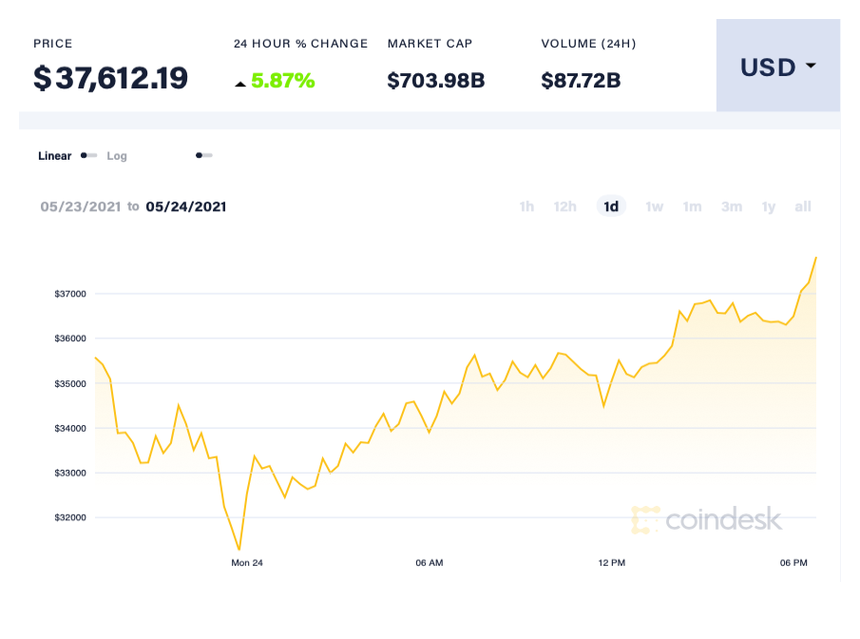Viewport: 860px width, 639px height.
Task: Open the 05/24/2021 end date picker
Action: pyautogui.click(x=186, y=207)
